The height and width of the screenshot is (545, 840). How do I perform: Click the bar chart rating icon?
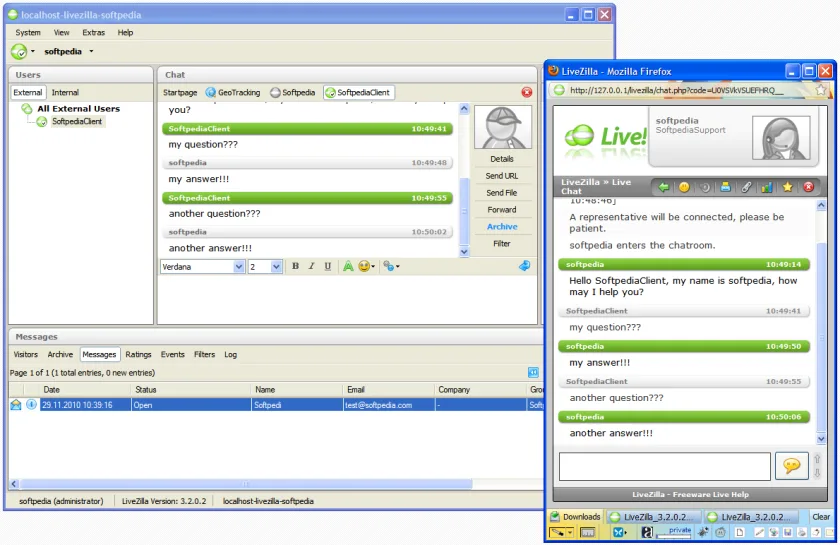[x=767, y=187]
